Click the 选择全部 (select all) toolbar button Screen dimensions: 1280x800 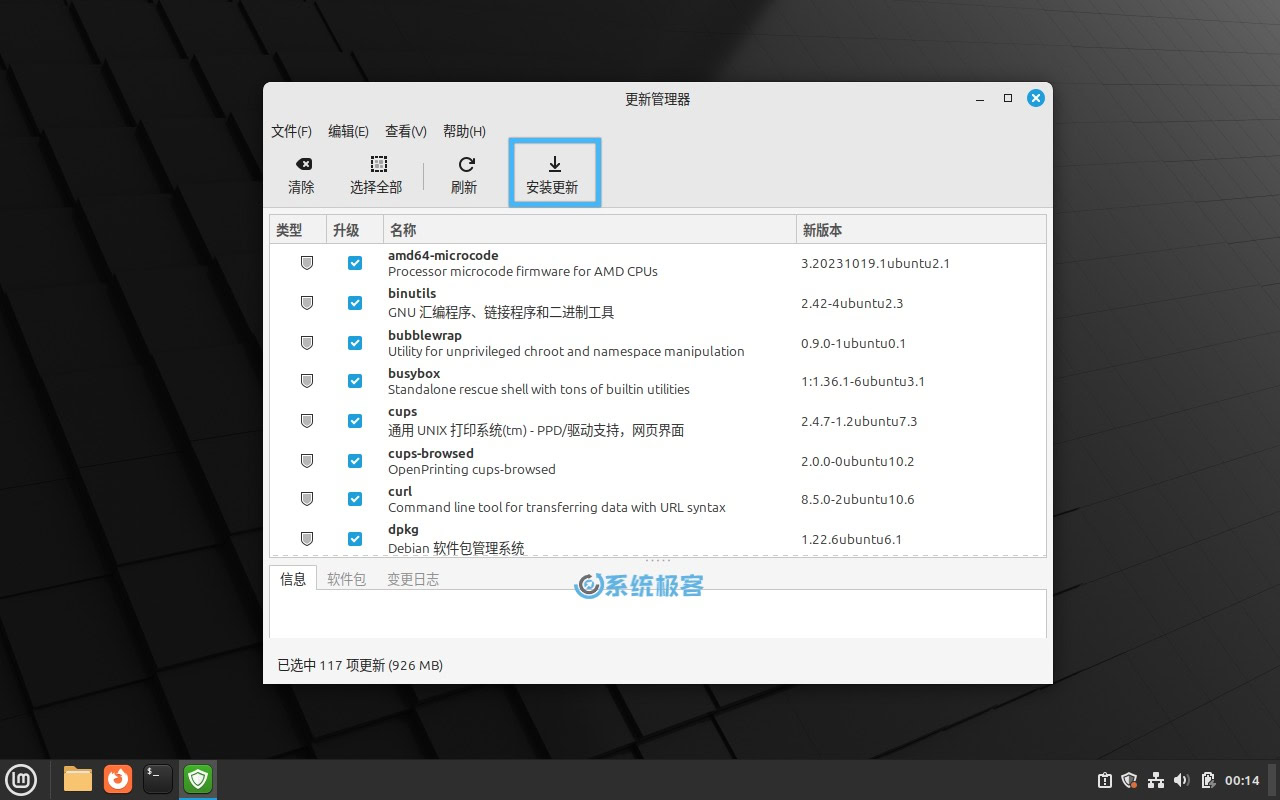coord(376,175)
